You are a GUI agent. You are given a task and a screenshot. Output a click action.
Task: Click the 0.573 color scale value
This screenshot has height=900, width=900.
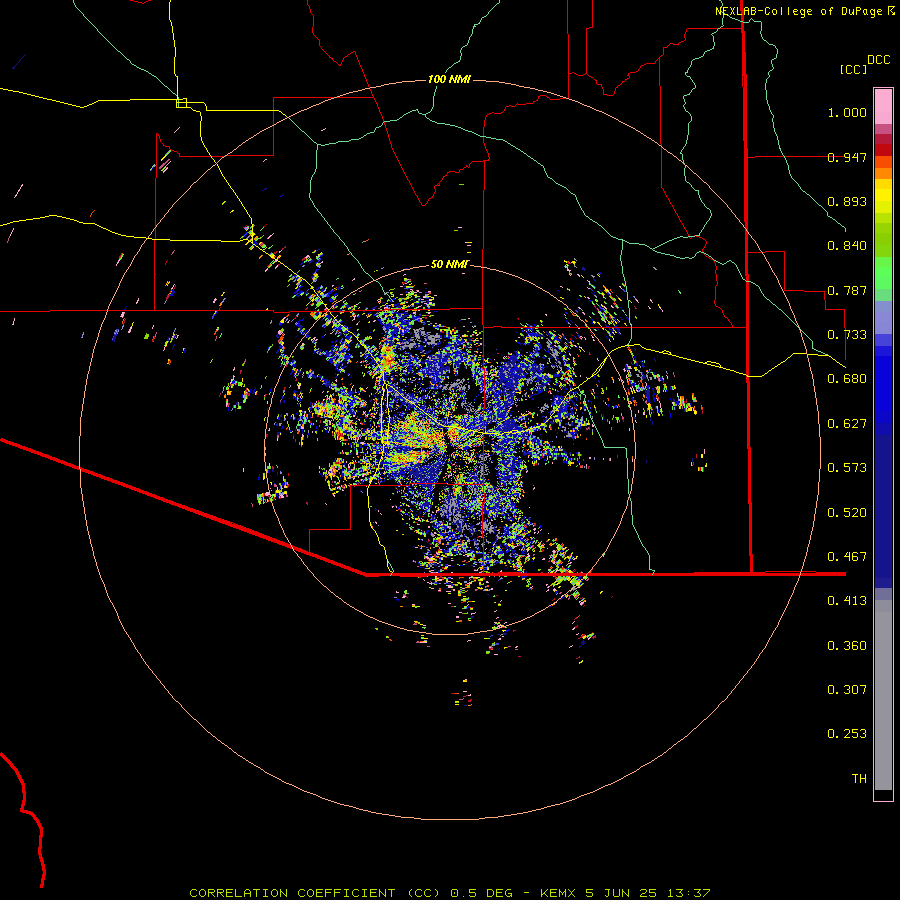click(x=847, y=468)
